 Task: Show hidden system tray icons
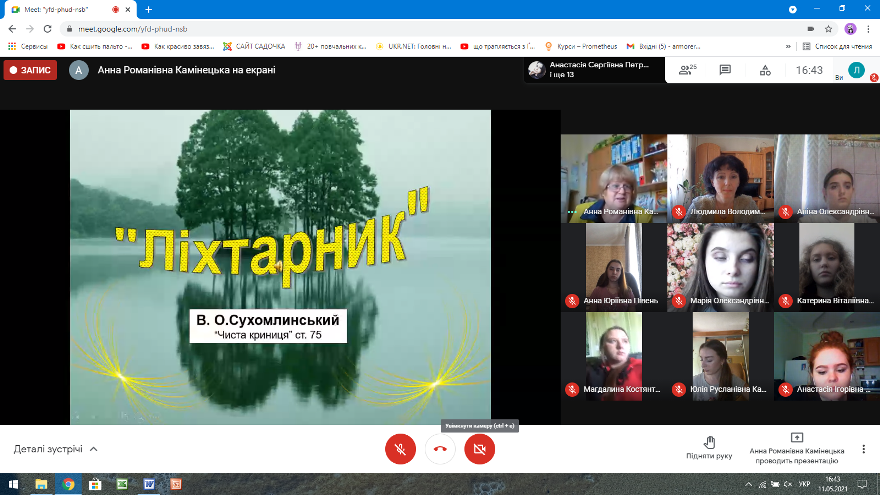coord(749,484)
